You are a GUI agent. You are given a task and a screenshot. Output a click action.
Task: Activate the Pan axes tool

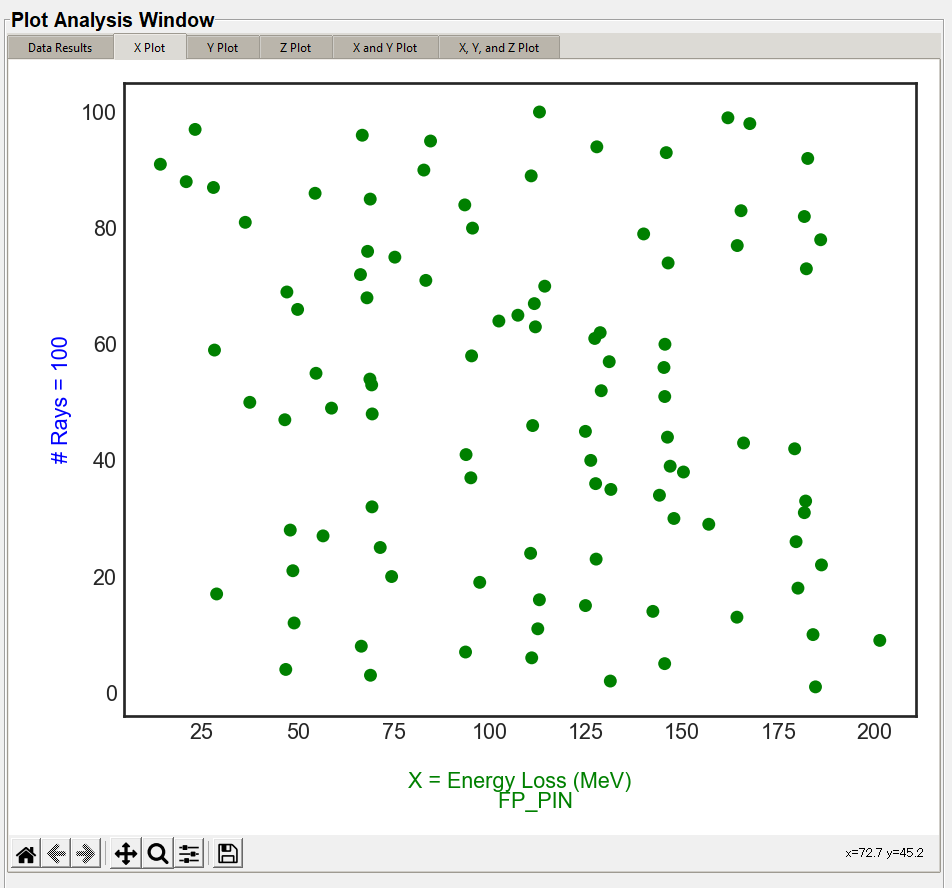[126, 854]
